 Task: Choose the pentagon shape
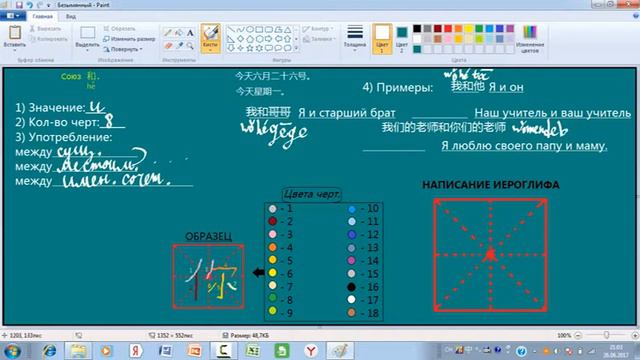(249, 39)
